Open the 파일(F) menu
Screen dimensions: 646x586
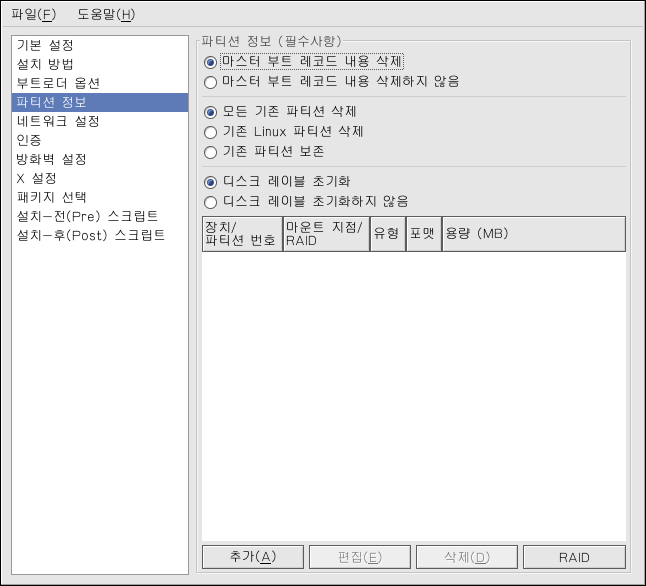pos(33,15)
